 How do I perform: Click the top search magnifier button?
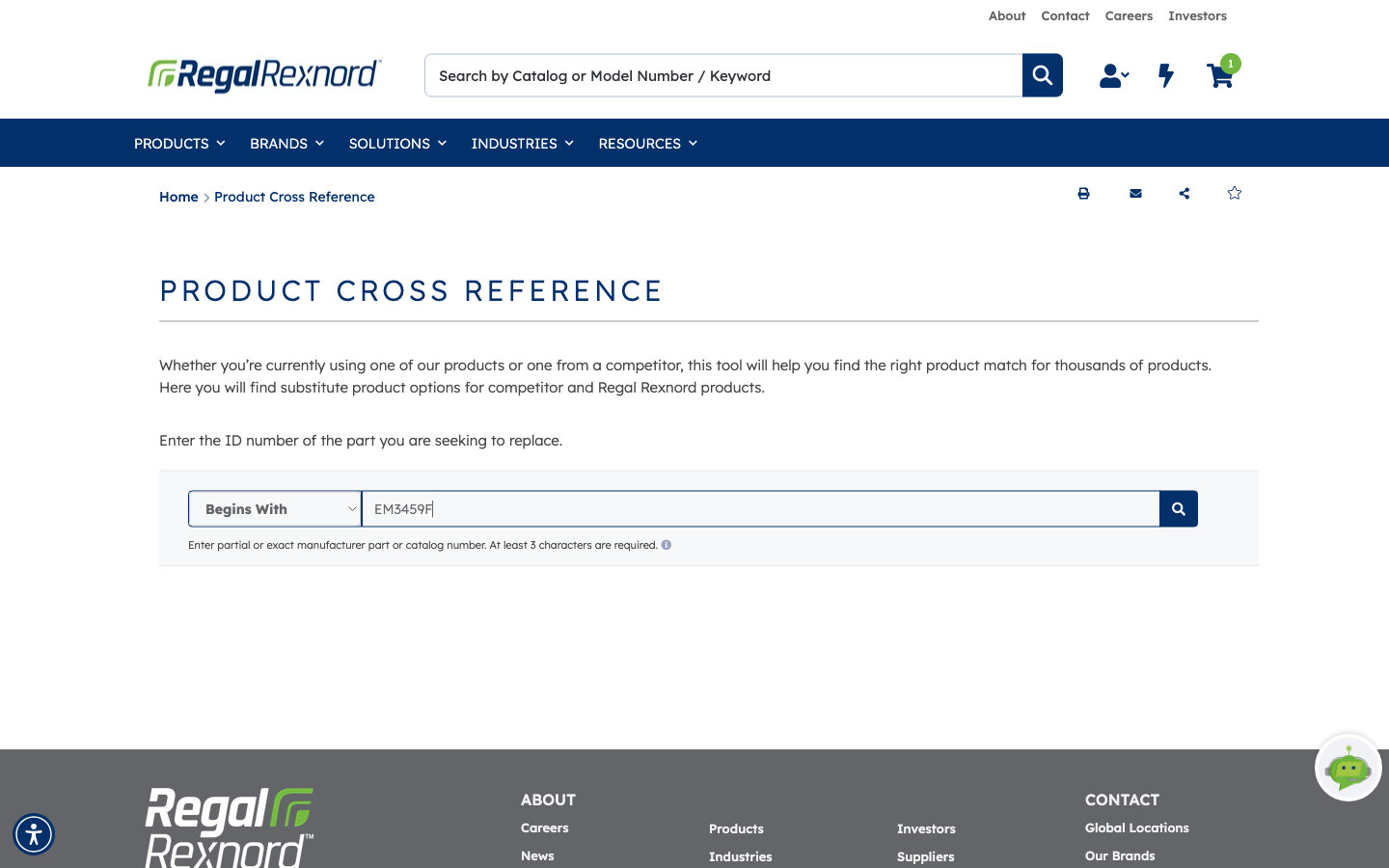pyautogui.click(x=1043, y=75)
